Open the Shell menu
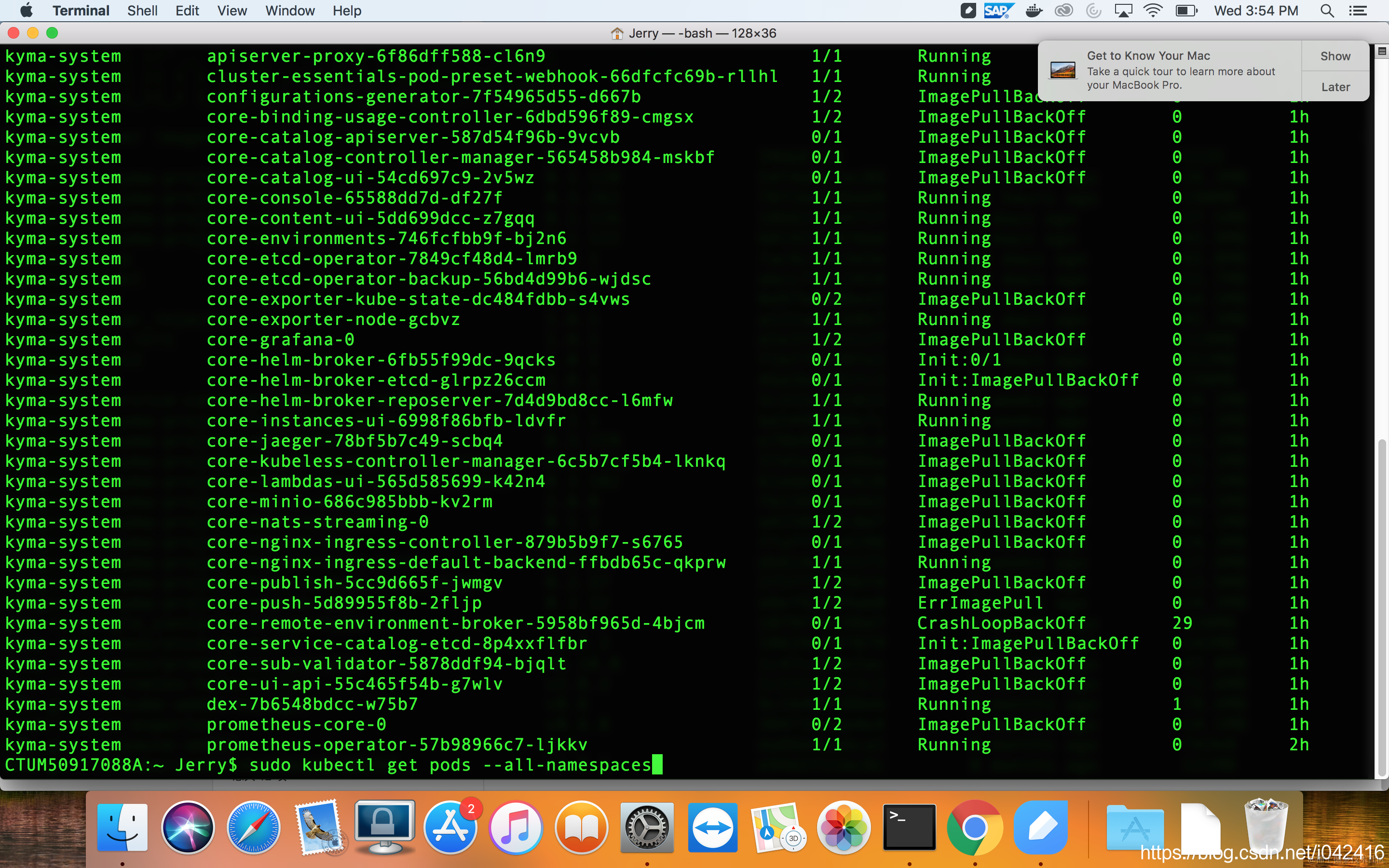 click(x=142, y=10)
